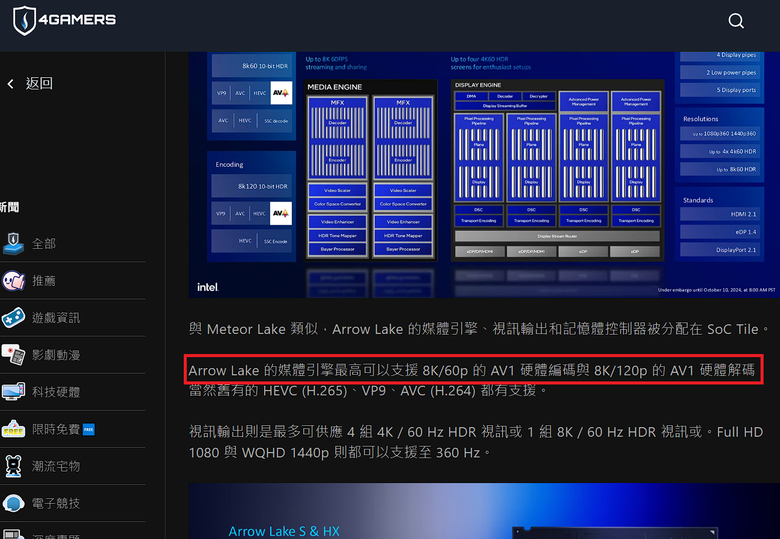The width and height of the screenshot is (780, 539).
Task: Click the 全部 category icon
Action: coord(13,243)
